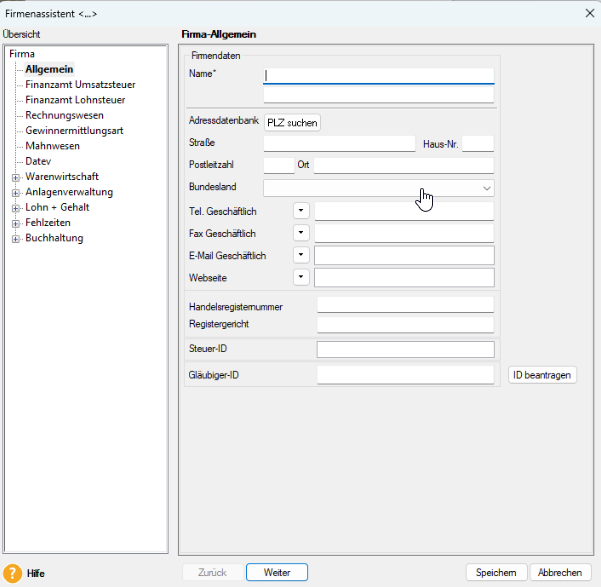Select Lohn + Gehalt label in tree

click(57, 207)
